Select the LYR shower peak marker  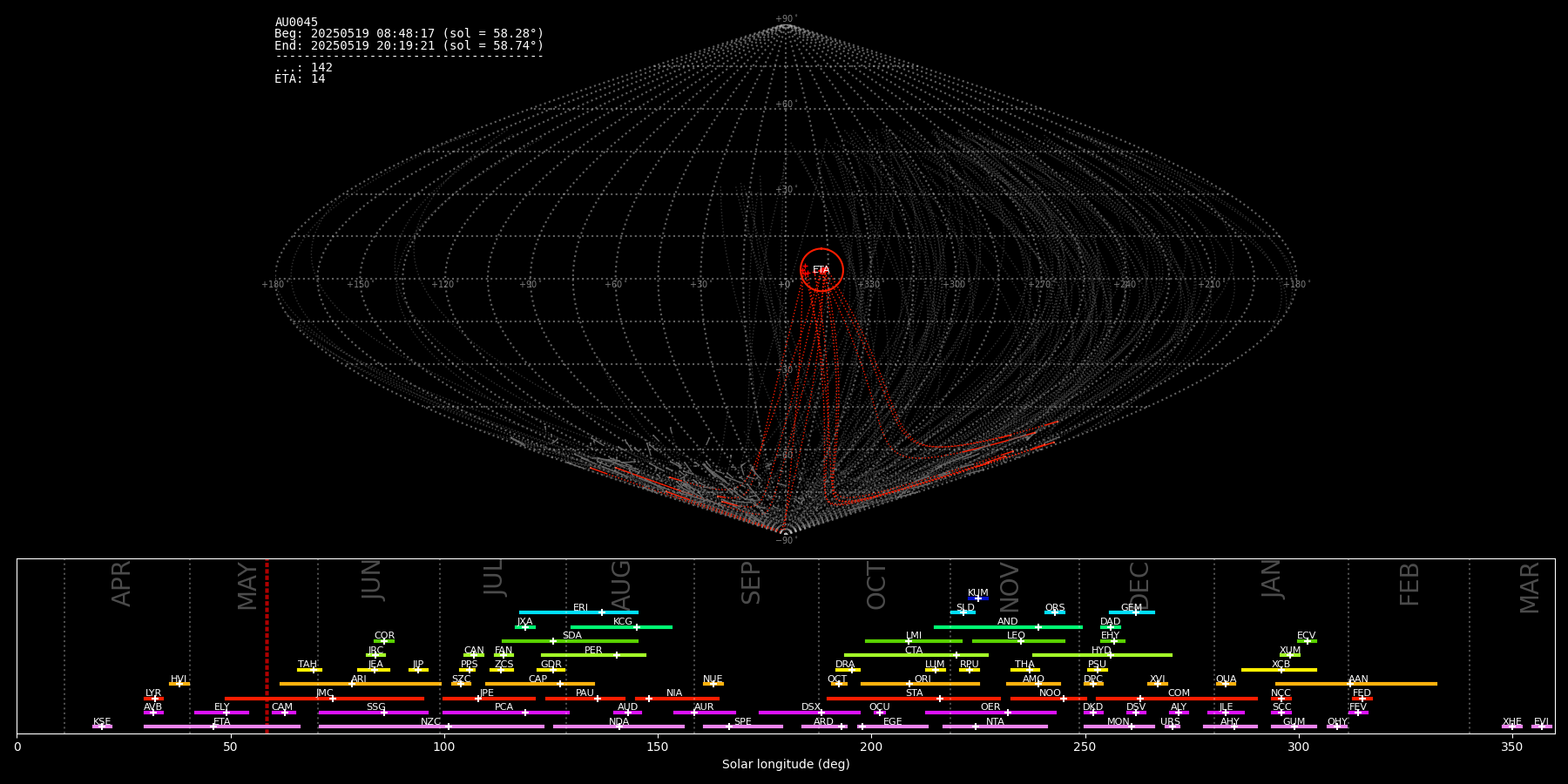[x=155, y=699]
